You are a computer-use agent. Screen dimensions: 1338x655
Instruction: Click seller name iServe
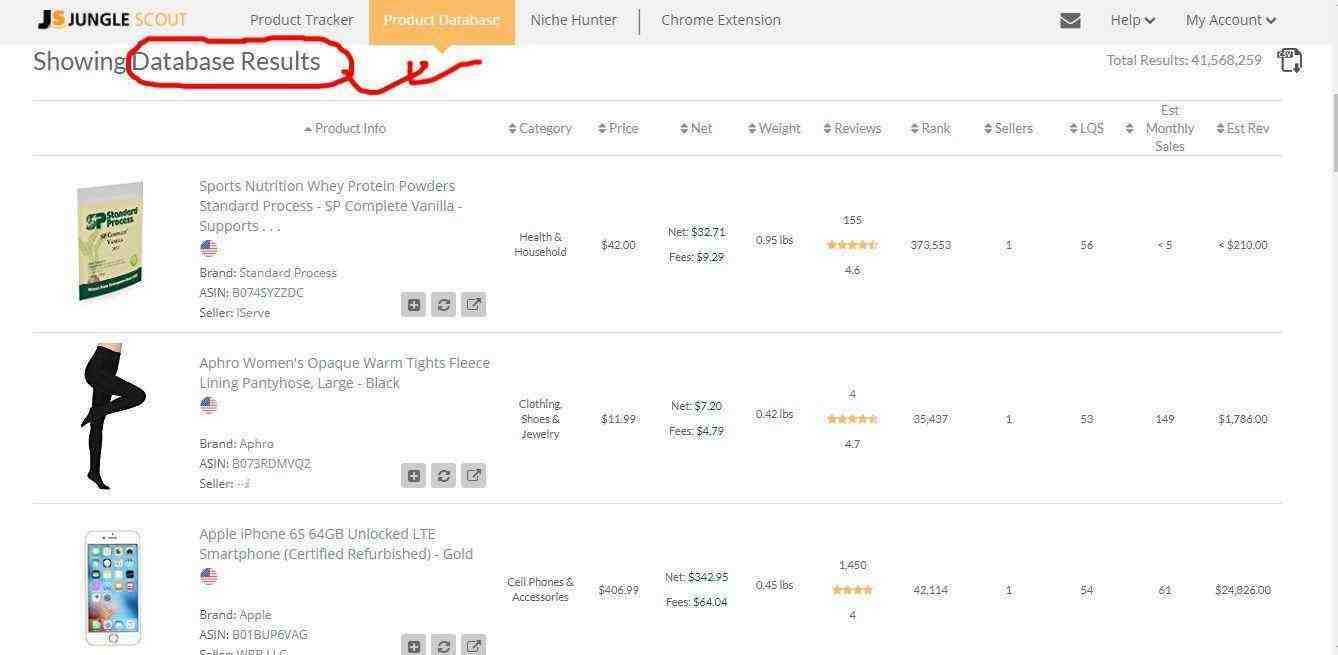click(253, 313)
